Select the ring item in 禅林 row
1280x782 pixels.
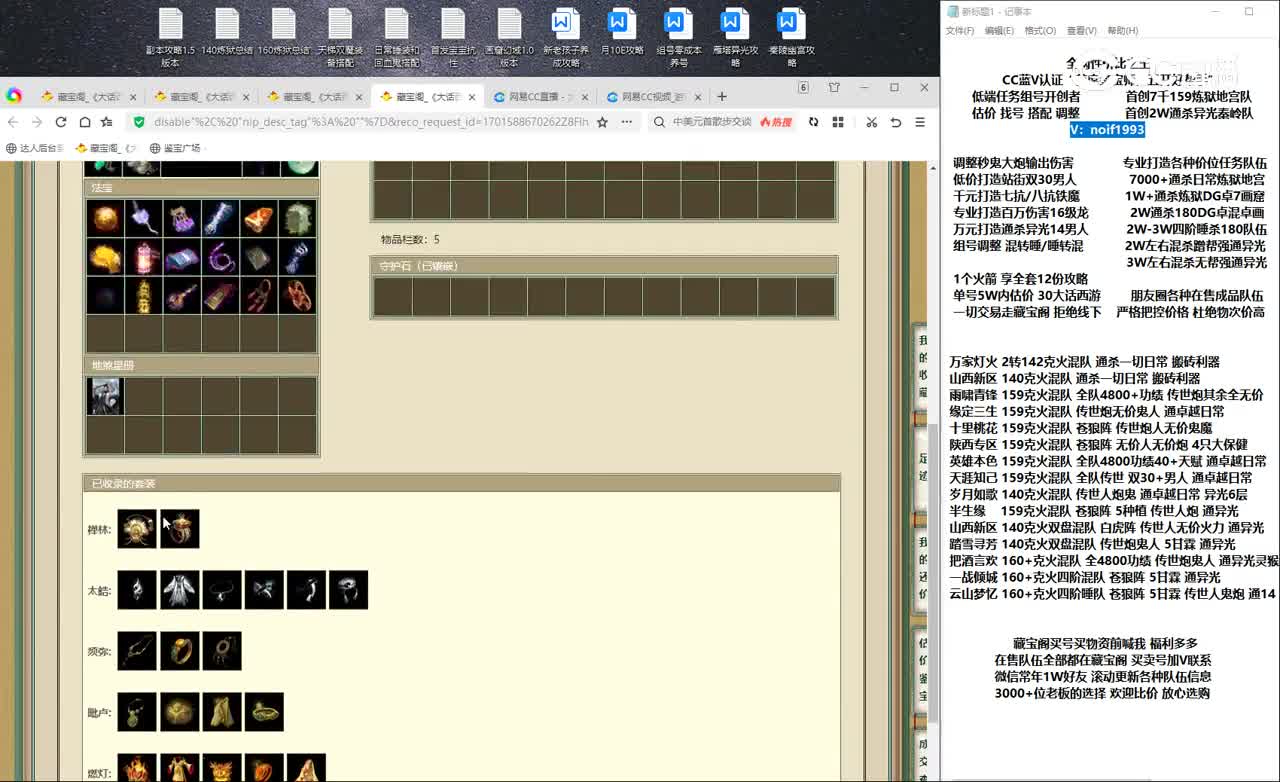click(x=180, y=529)
